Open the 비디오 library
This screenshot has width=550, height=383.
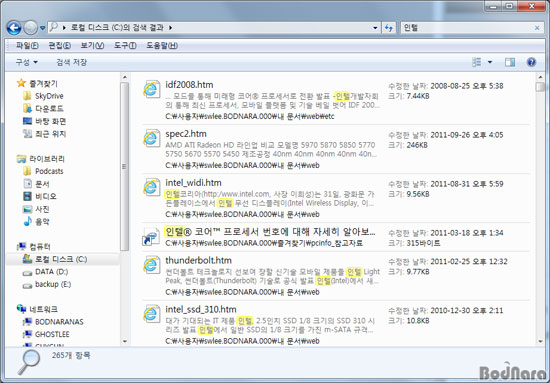pos(40,196)
